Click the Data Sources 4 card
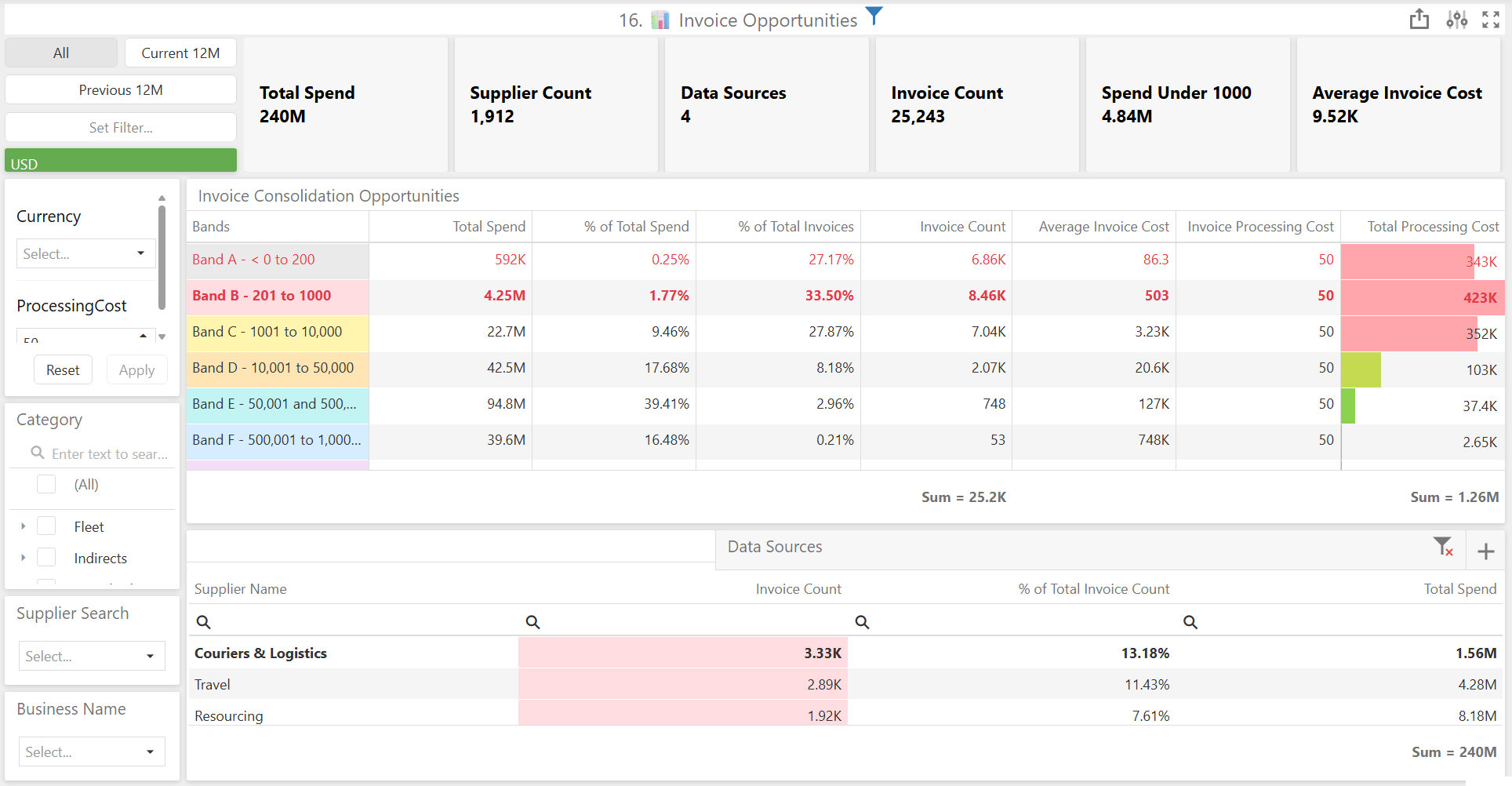 click(x=767, y=104)
